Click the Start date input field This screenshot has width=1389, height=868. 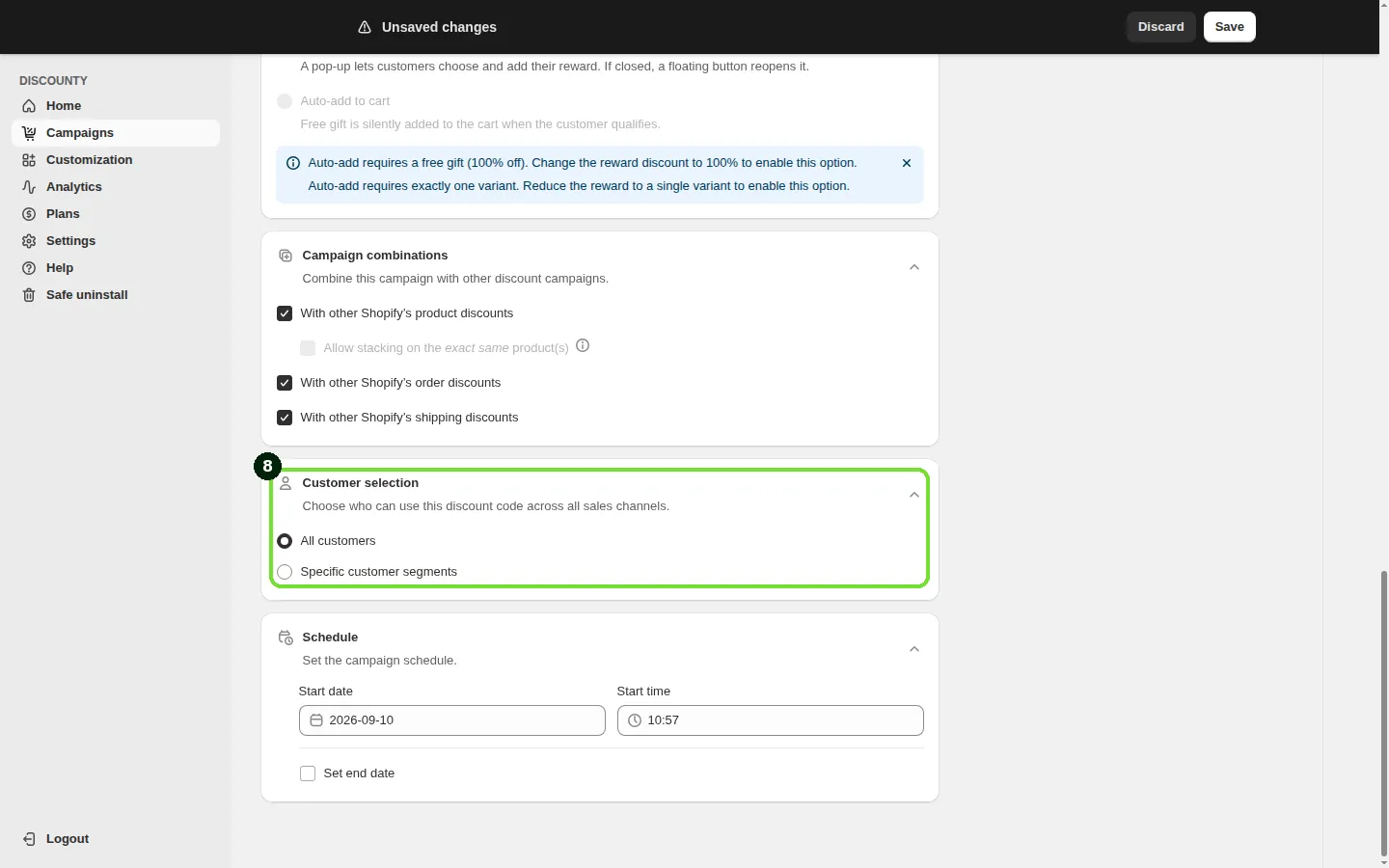pyautogui.click(x=452, y=720)
